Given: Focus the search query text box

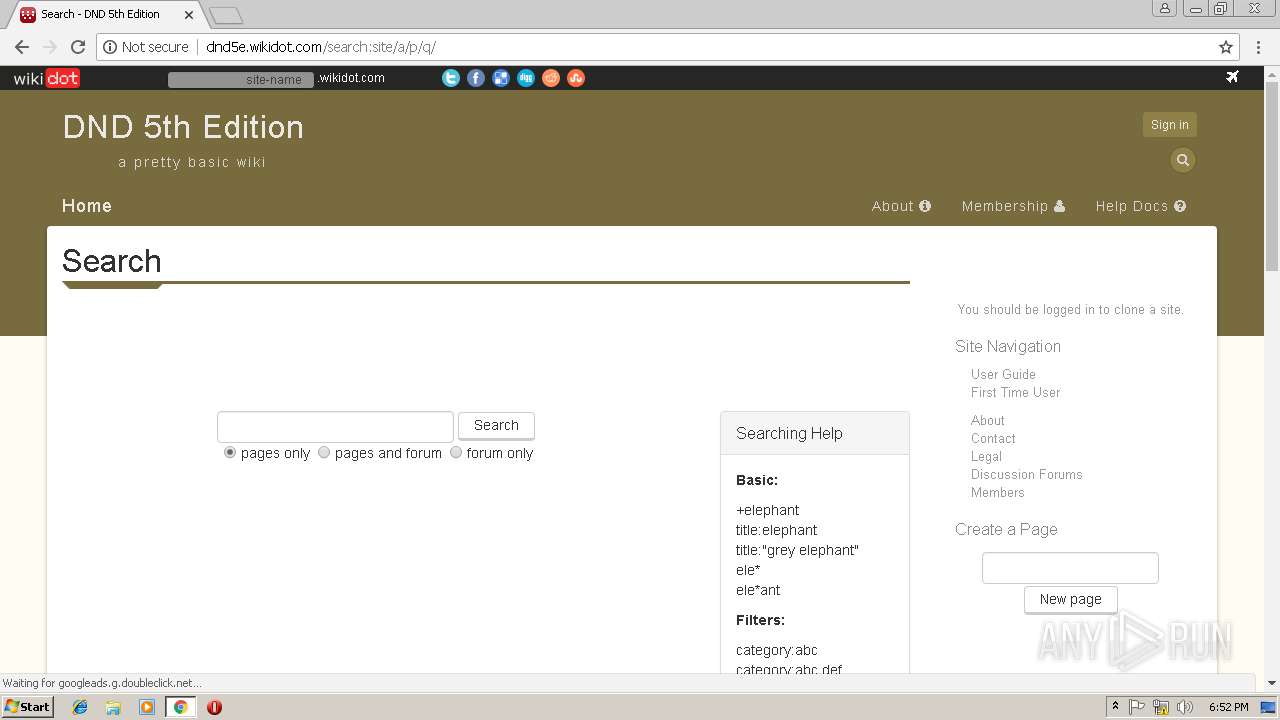Looking at the screenshot, I should coord(335,427).
